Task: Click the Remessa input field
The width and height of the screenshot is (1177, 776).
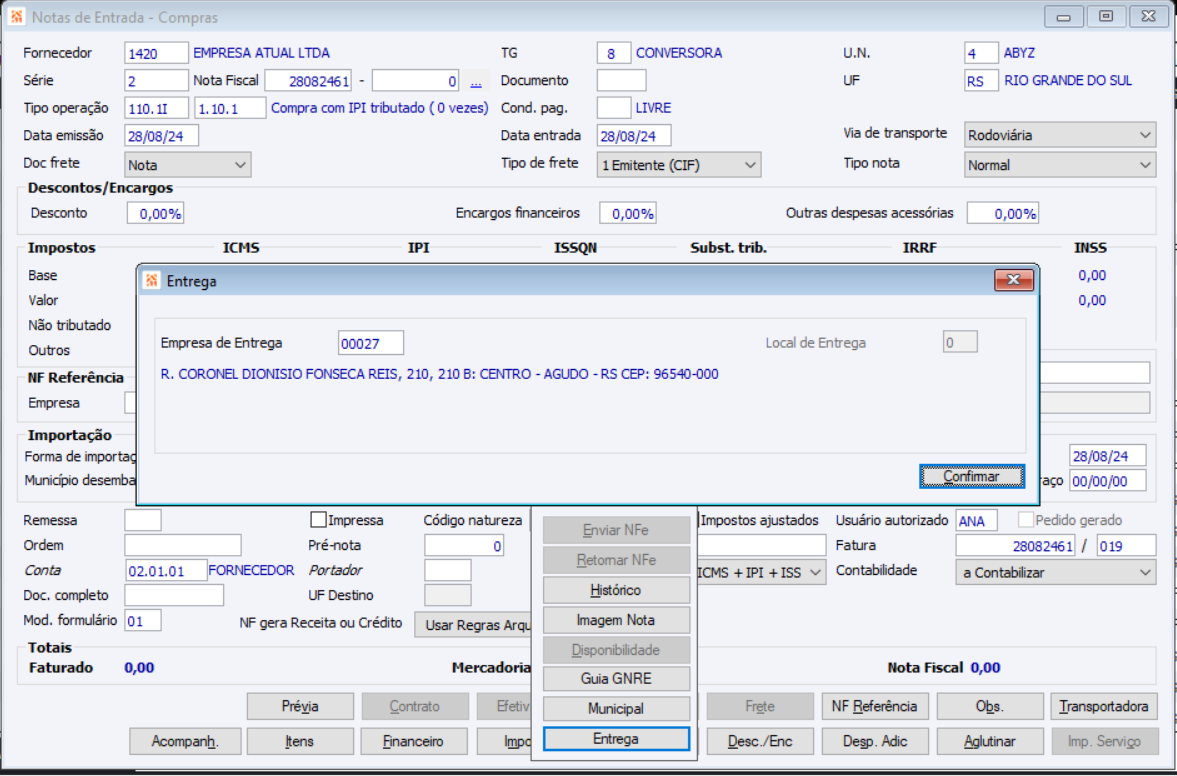Action: tap(143, 520)
